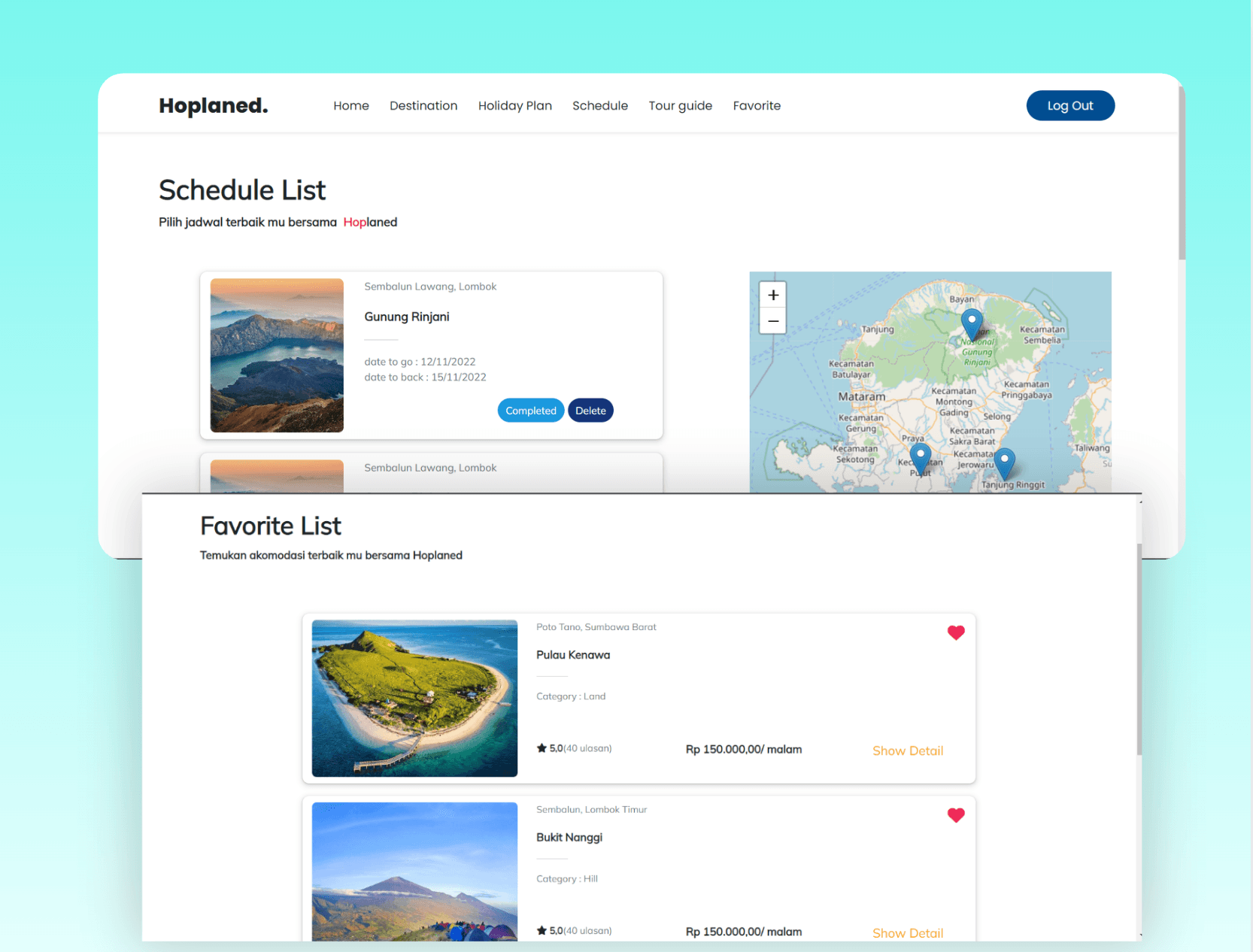Mark Gunung Rinjani schedule as Completed
The image size is (1253, 952).
coord(530,410)
